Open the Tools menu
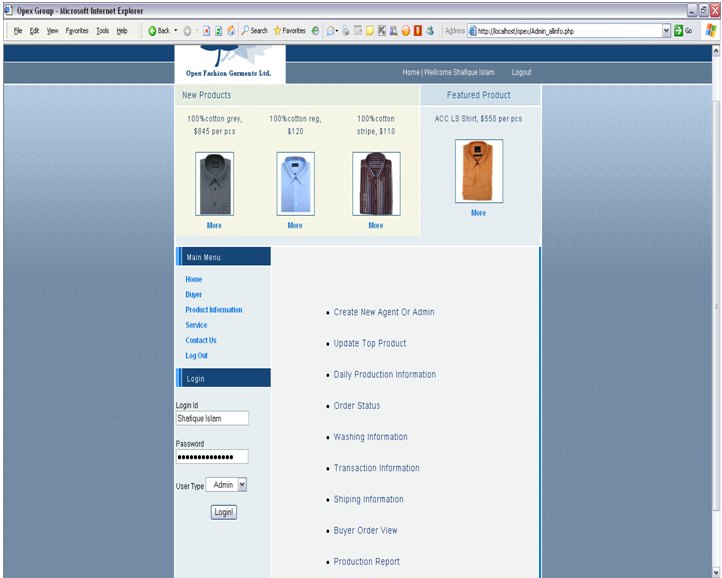The height and width of the screenshot is (578, 722). pos(102,31)
